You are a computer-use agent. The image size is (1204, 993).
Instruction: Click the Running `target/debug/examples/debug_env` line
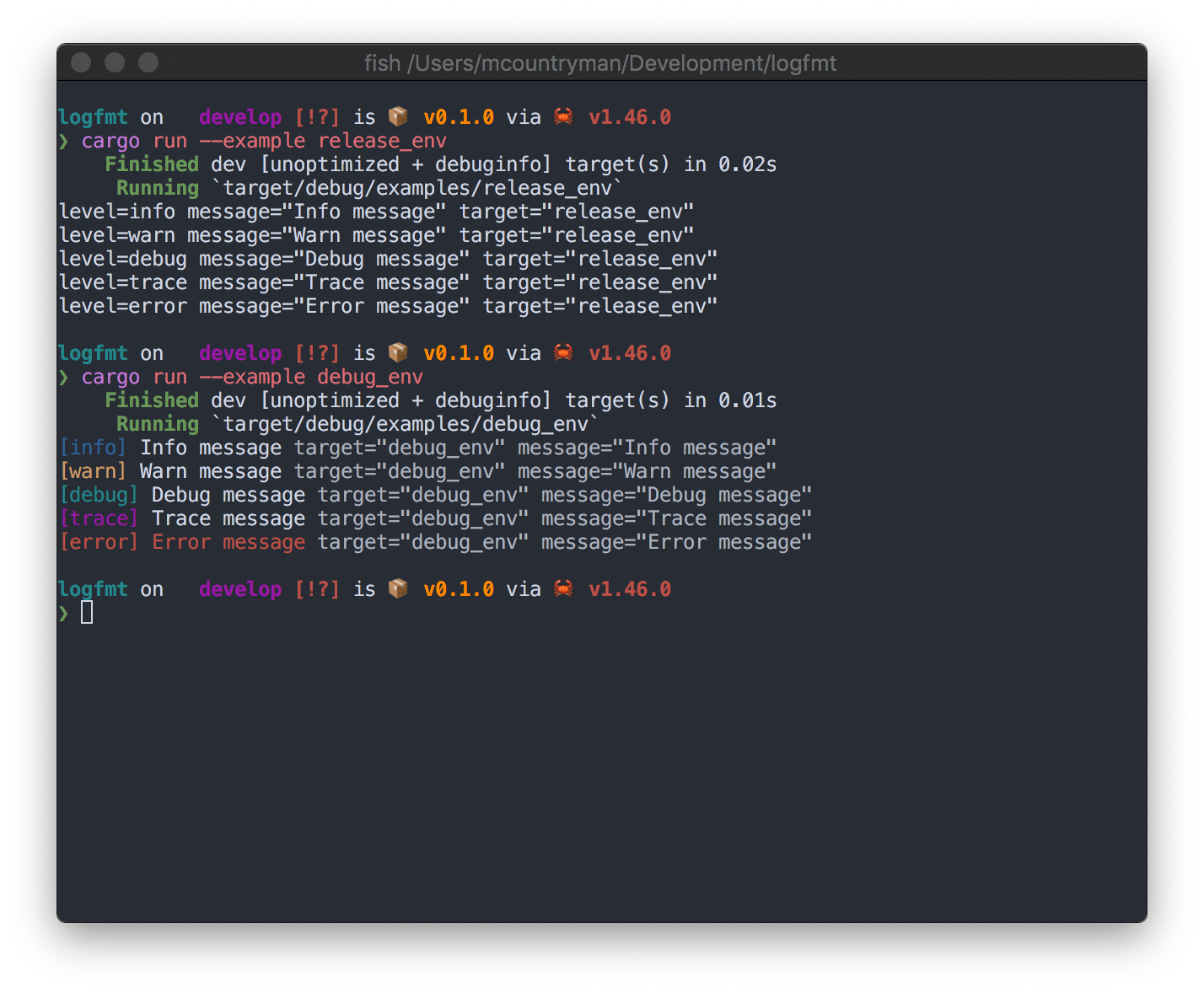(357, 424)
